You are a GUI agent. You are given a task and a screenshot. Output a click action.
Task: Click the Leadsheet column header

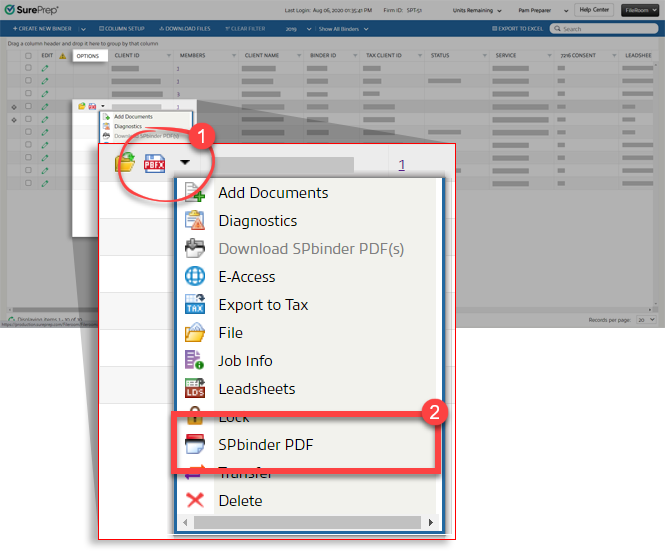[638, 56]
